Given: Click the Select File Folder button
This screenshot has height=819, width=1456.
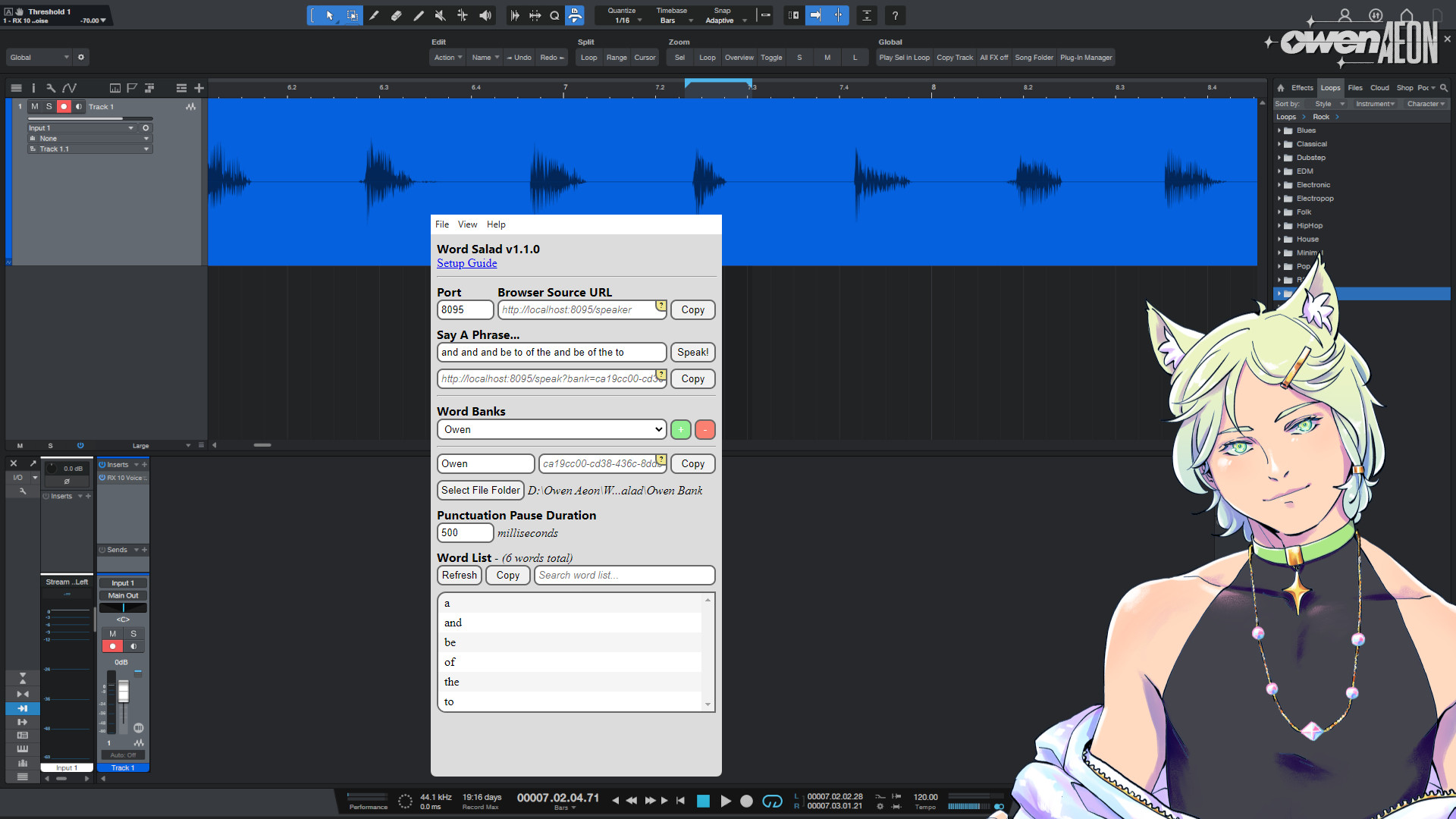Looking at the screenshot, I should coord(481,491).
